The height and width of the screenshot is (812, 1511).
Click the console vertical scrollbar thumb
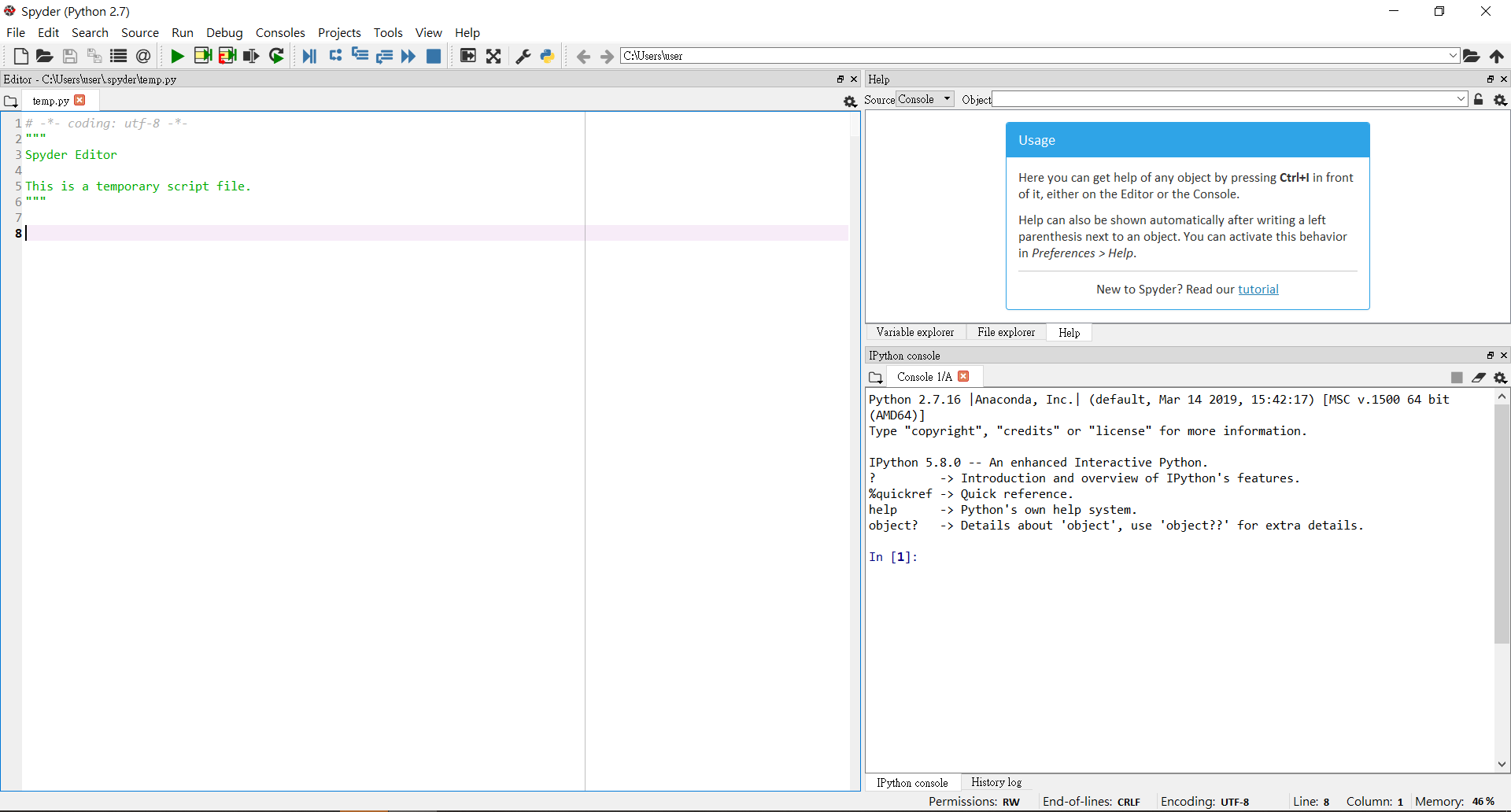(1502, 524)
